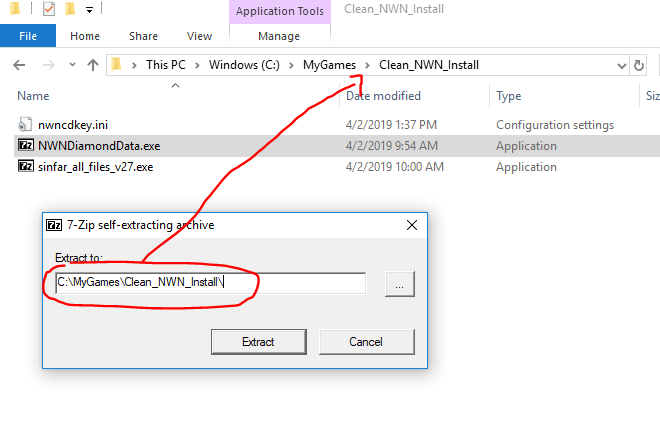Image resolution: width=660 pixels, height=433 pixels.
Task: Click the 7-Zip dialog title bar icon
Action: tap(54, 225)
